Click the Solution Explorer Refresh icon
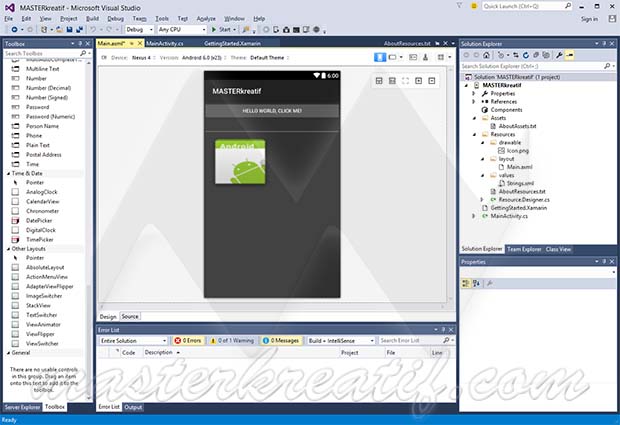 525,55
